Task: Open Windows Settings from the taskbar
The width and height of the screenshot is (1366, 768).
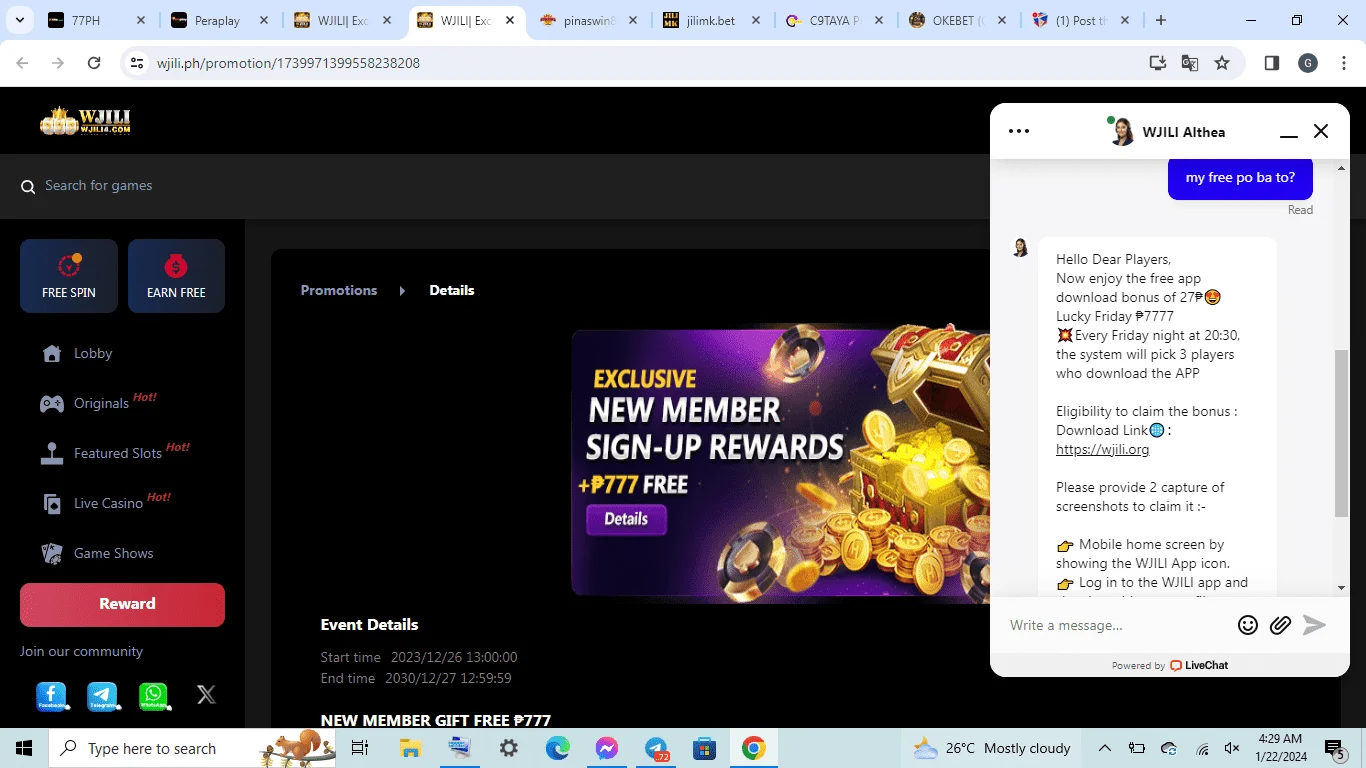Action: click(509, 748)
